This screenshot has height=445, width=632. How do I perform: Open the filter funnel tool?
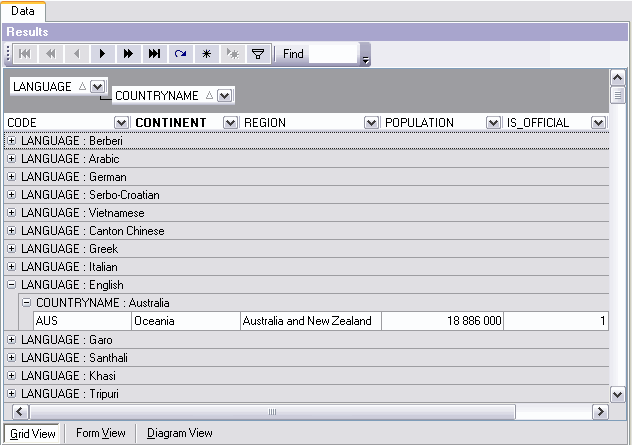[258, 54]
